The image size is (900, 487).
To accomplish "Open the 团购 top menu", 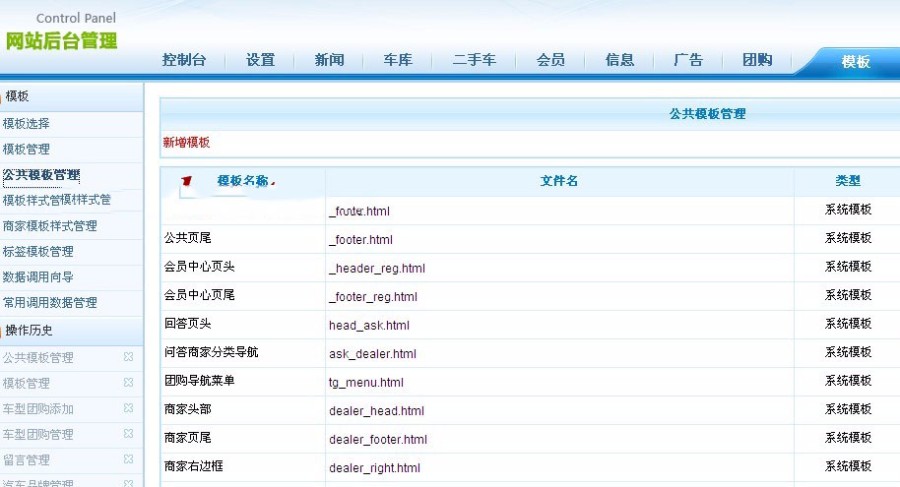I will tap(757, 60).
